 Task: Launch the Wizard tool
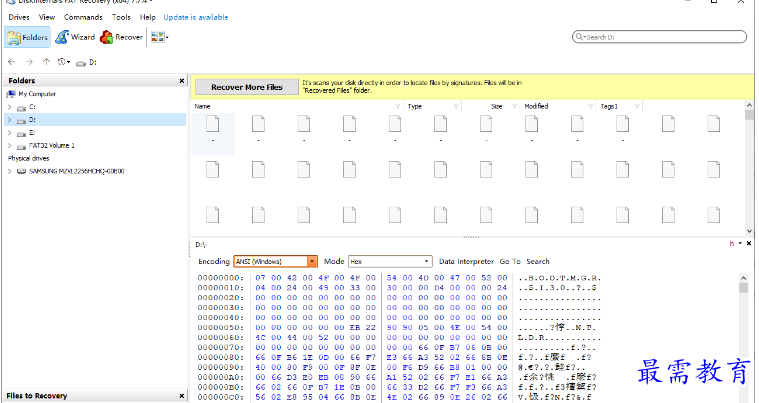(x=75, y=37)
